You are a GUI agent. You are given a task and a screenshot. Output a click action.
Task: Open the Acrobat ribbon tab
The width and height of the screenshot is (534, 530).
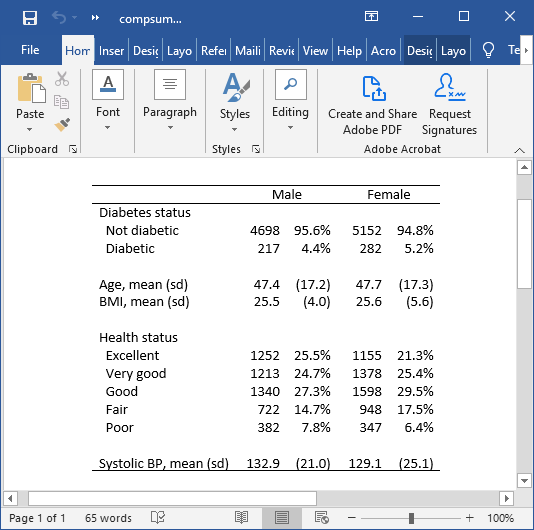(383, 51)
